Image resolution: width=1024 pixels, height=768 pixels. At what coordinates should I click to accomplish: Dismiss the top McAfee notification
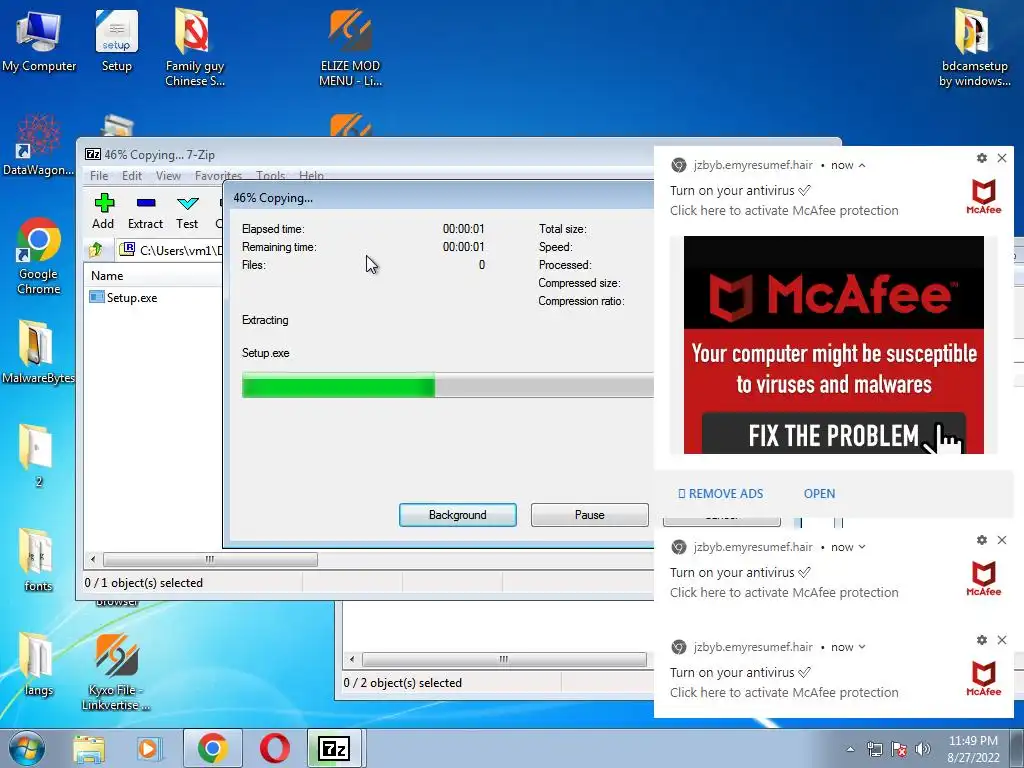point(1002,158)
